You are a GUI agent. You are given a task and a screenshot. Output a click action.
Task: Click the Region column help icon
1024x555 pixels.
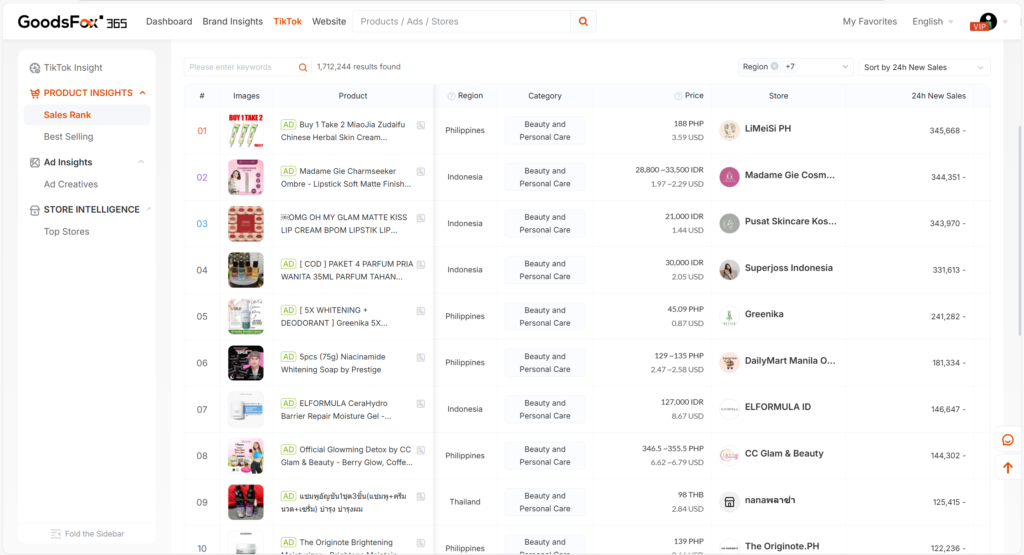tap(451, 96)
